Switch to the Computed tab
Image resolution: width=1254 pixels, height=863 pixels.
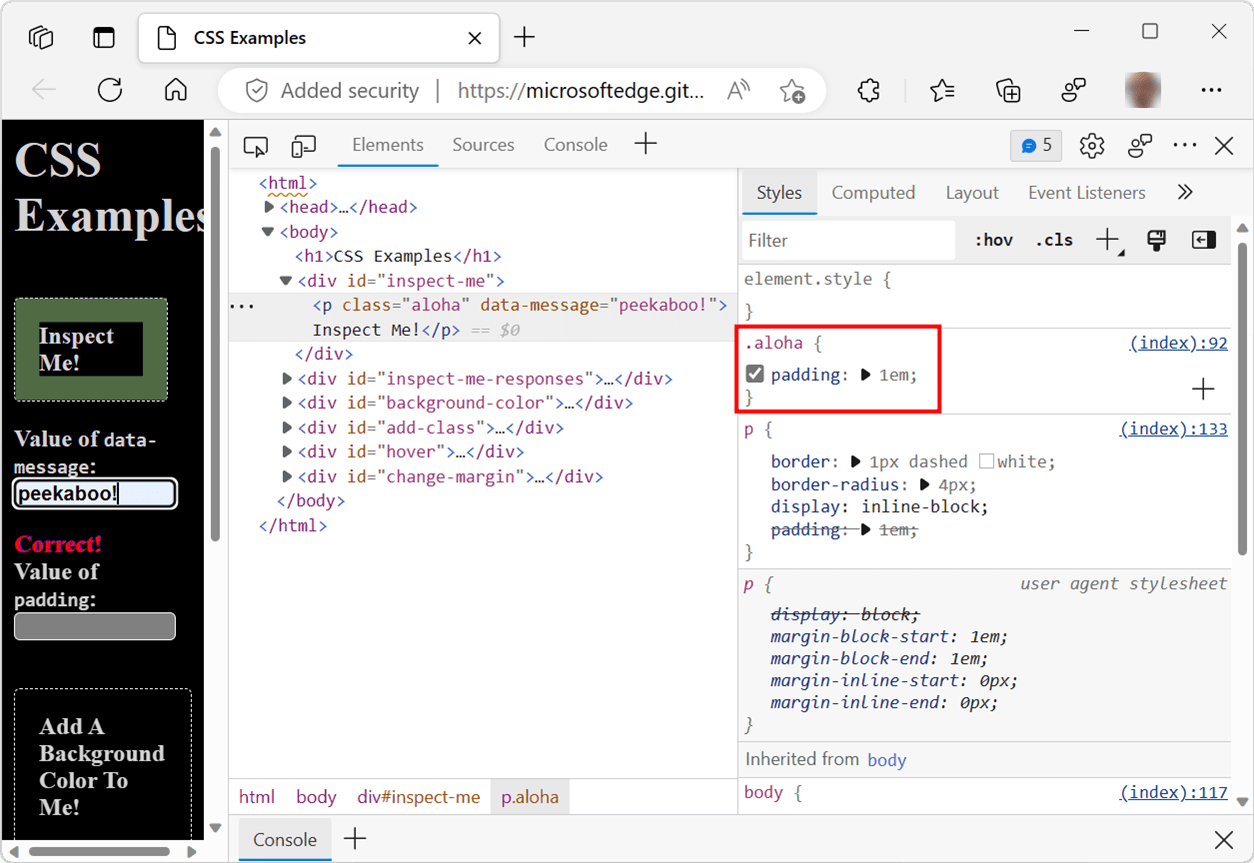[873, 192]
